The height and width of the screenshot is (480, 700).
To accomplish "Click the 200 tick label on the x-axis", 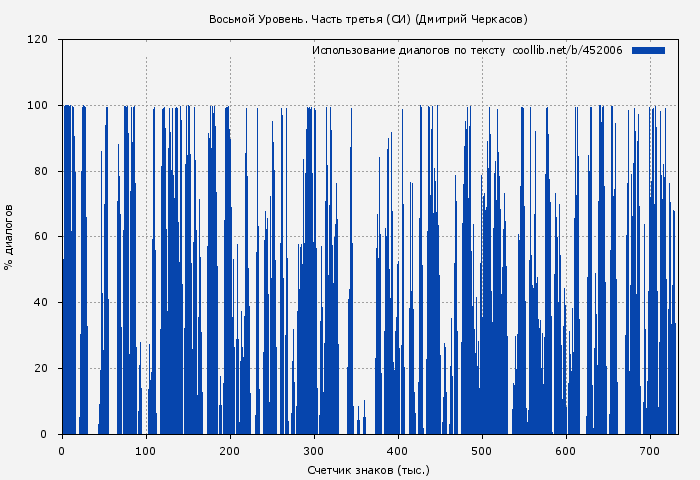I will (x=230, y=449).
